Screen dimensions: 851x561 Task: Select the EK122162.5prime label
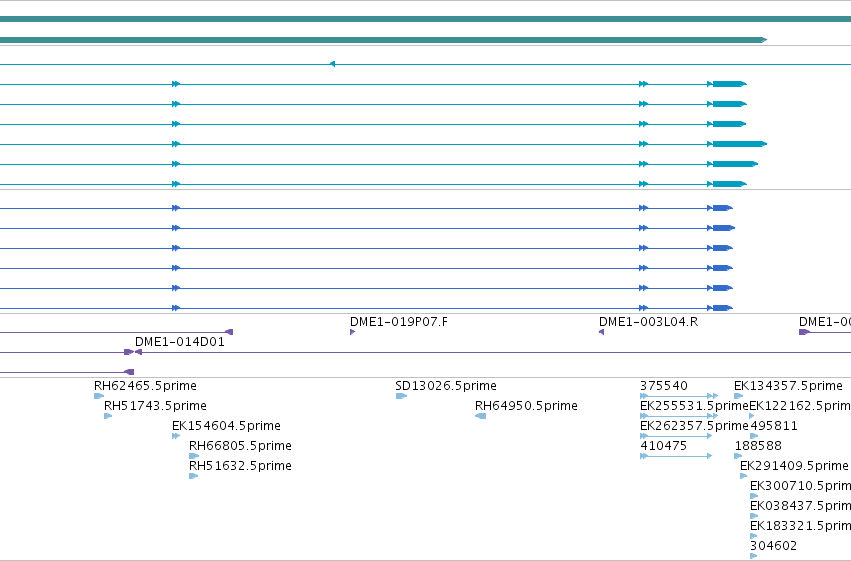[800, 406]
